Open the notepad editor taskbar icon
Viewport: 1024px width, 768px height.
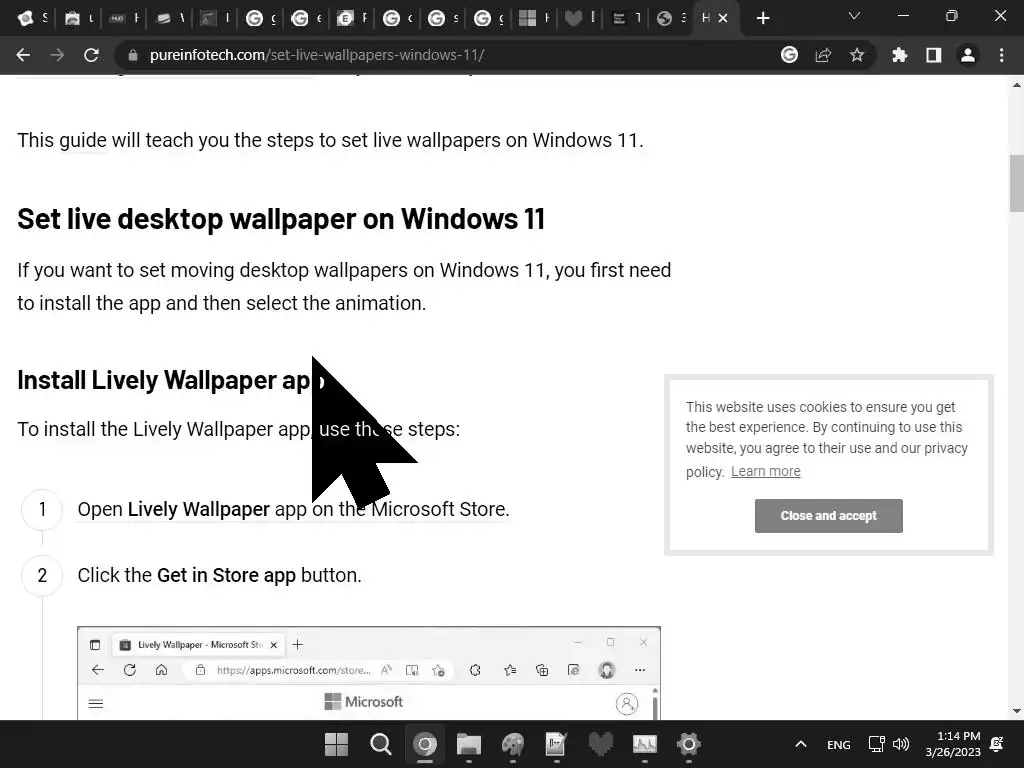[556, 744]
